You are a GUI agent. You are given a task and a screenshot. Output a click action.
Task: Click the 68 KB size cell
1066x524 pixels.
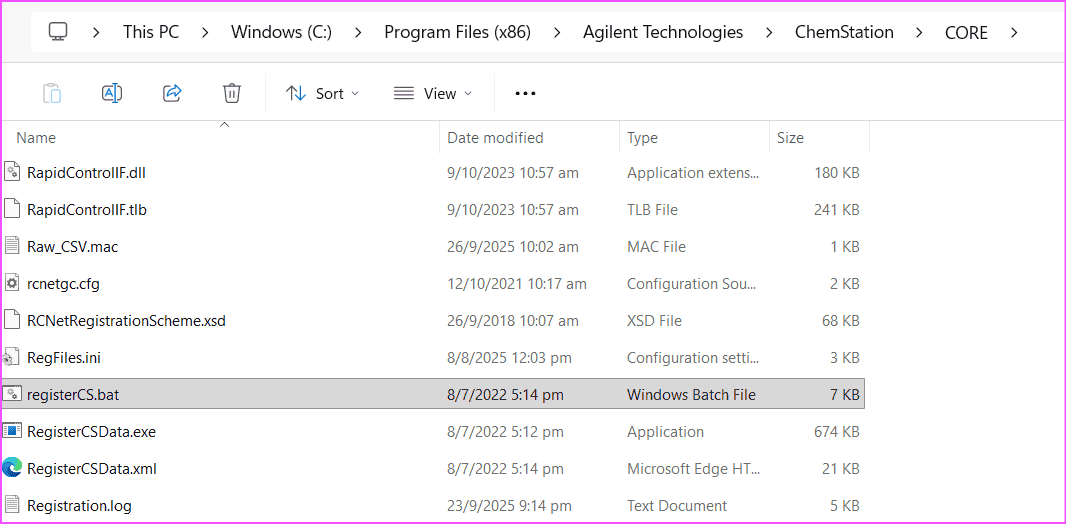841,320
